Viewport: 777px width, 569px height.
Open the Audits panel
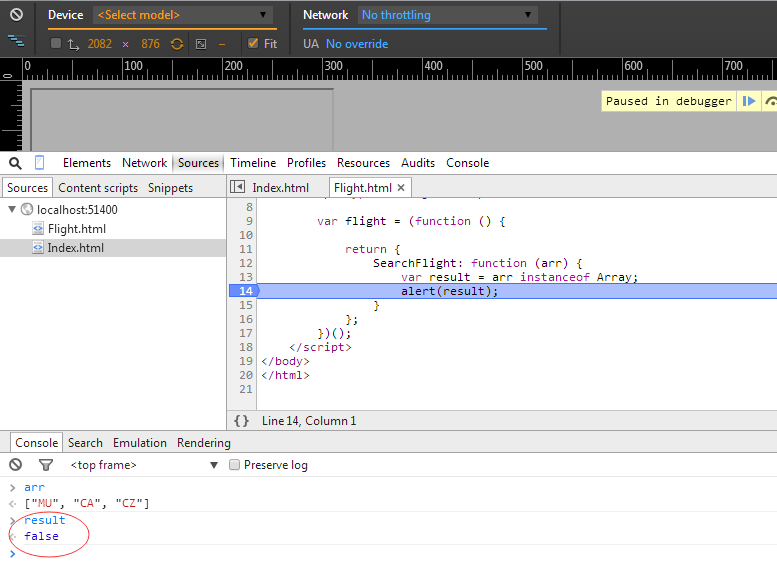[418, 163]
